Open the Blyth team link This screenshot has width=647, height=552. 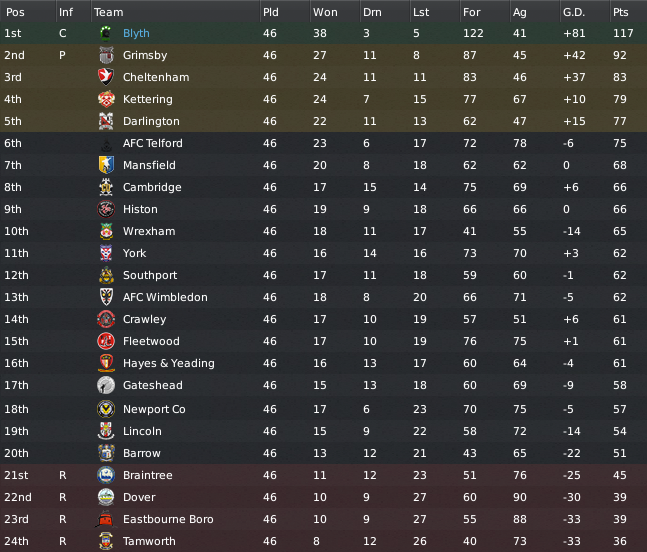136,33
